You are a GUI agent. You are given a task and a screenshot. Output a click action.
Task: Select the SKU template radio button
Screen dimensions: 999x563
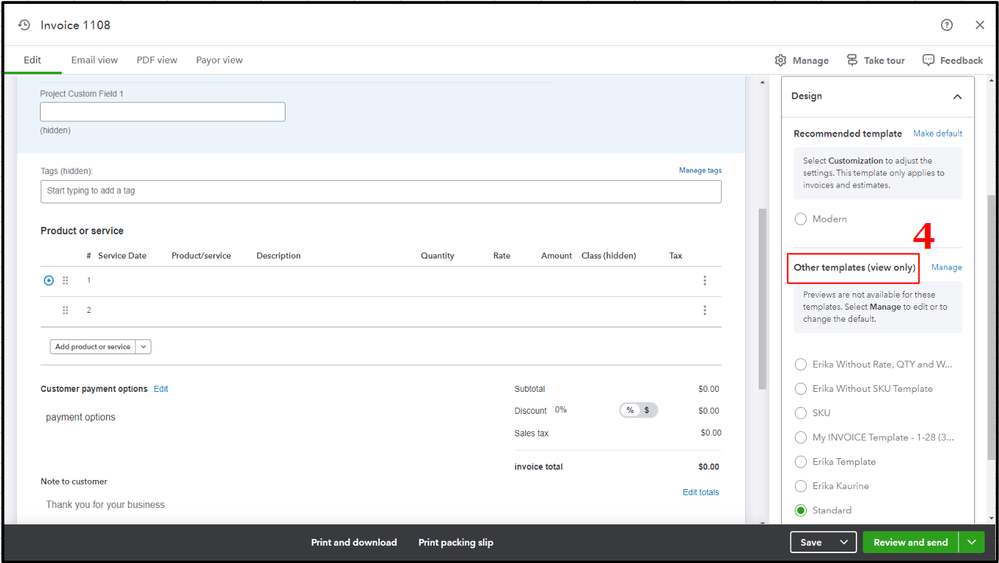point(801,413)
